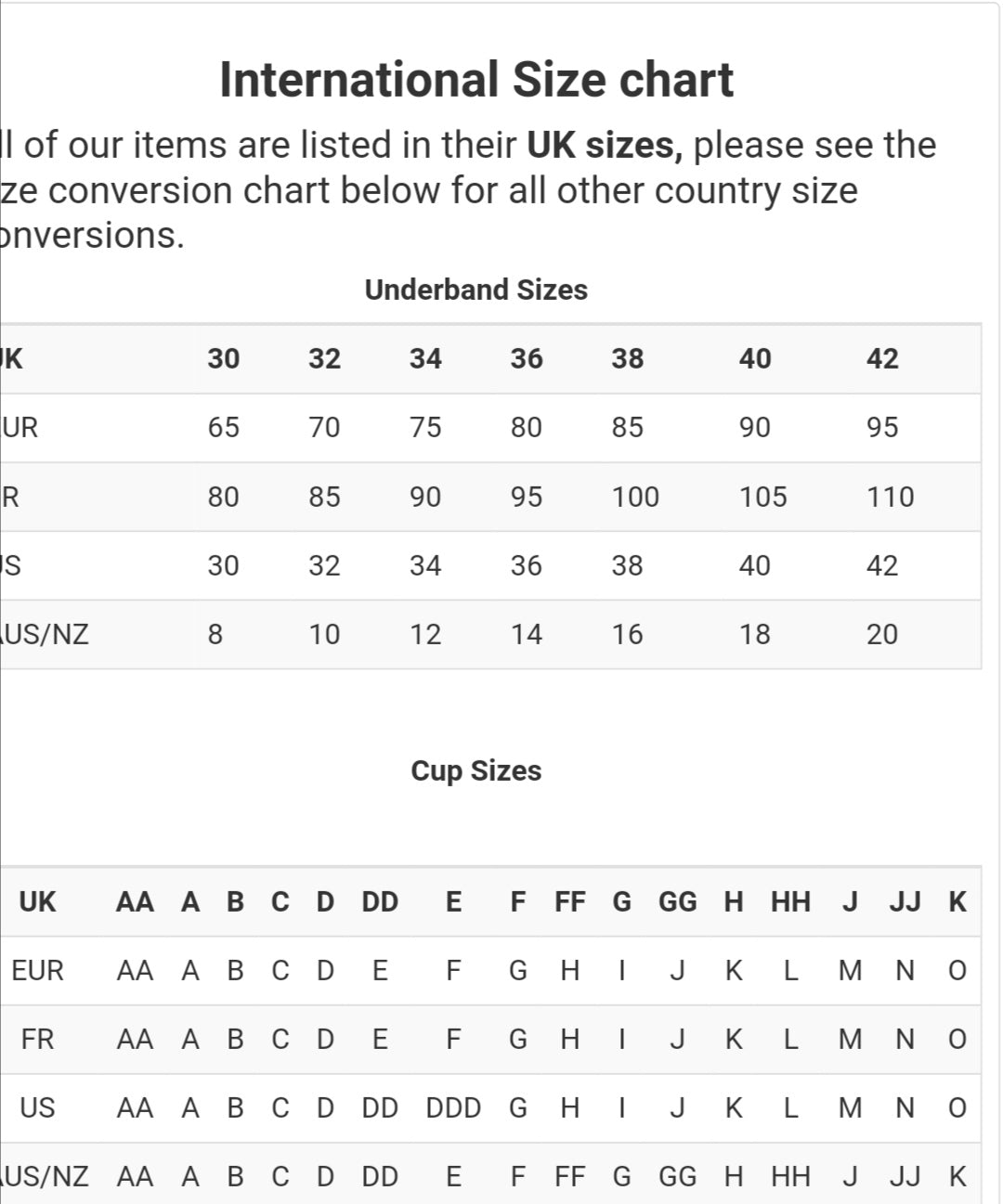Click the AUS/NZ label in underband table

[x=46, y=634]
